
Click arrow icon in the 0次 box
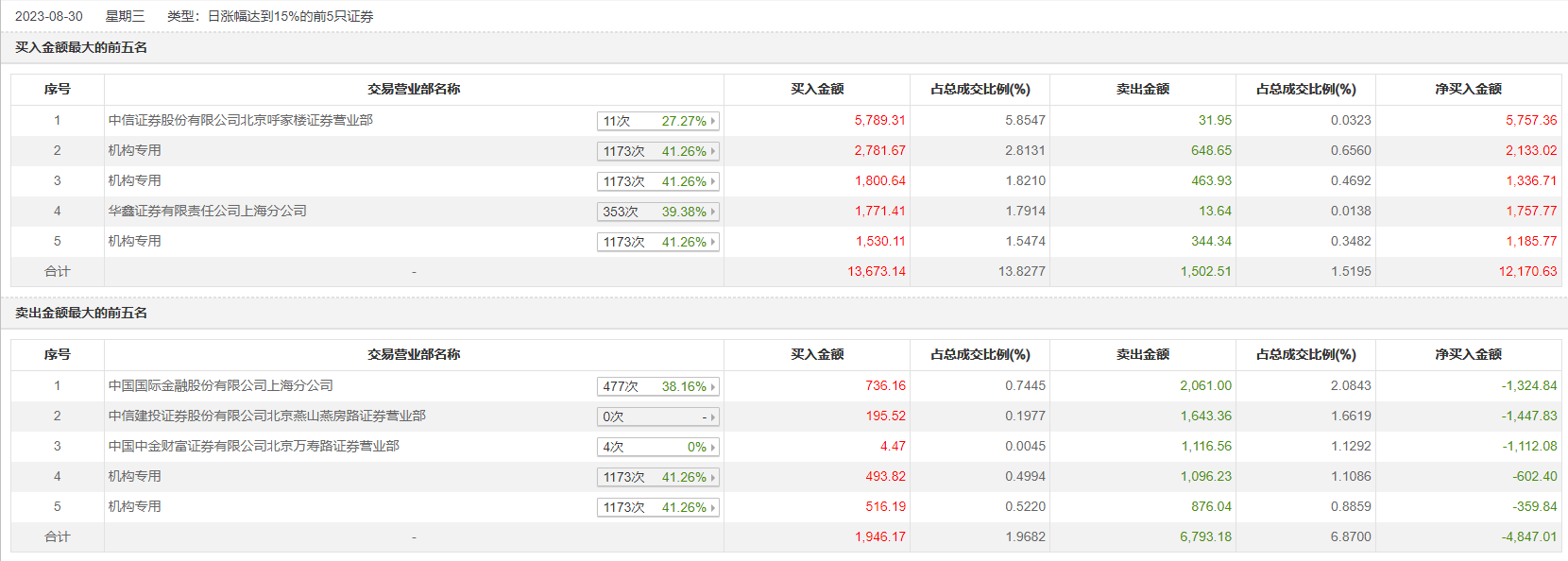pos(713,416)
